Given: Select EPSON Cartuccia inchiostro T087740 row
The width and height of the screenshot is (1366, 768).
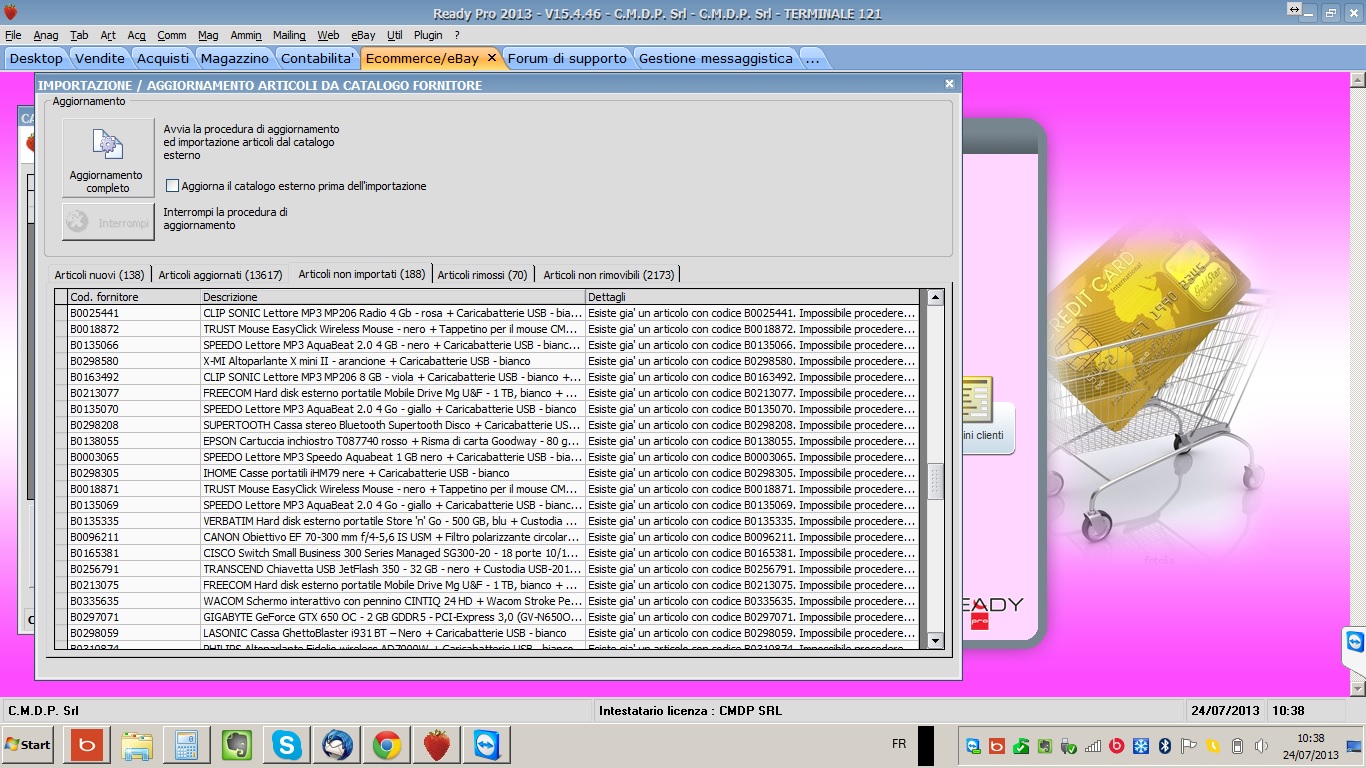Looking at the screenshot, I should [487, 441].
